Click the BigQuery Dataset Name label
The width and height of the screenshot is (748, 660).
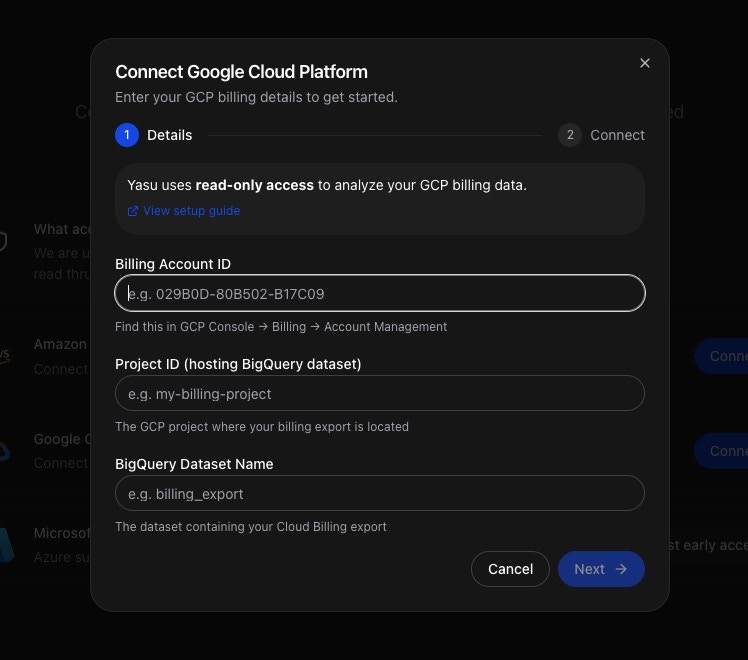(x=194, y=464)
